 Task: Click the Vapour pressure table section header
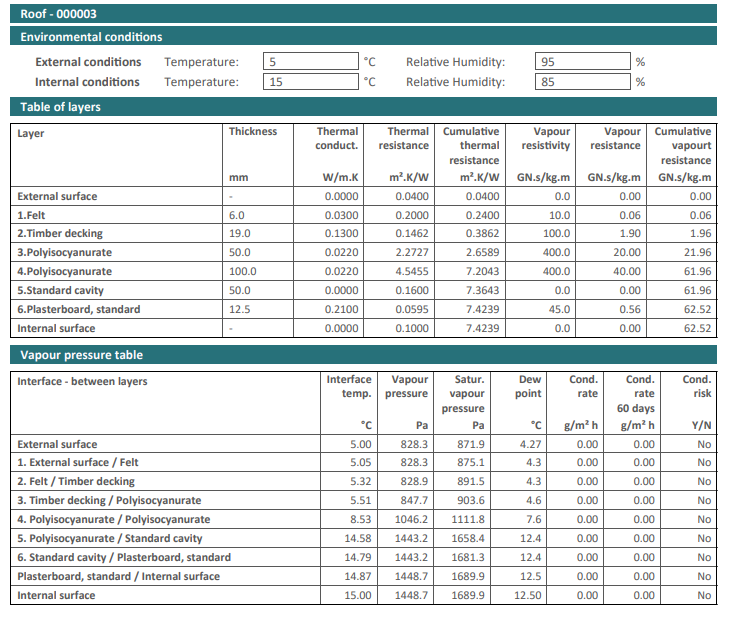[367, 355]
